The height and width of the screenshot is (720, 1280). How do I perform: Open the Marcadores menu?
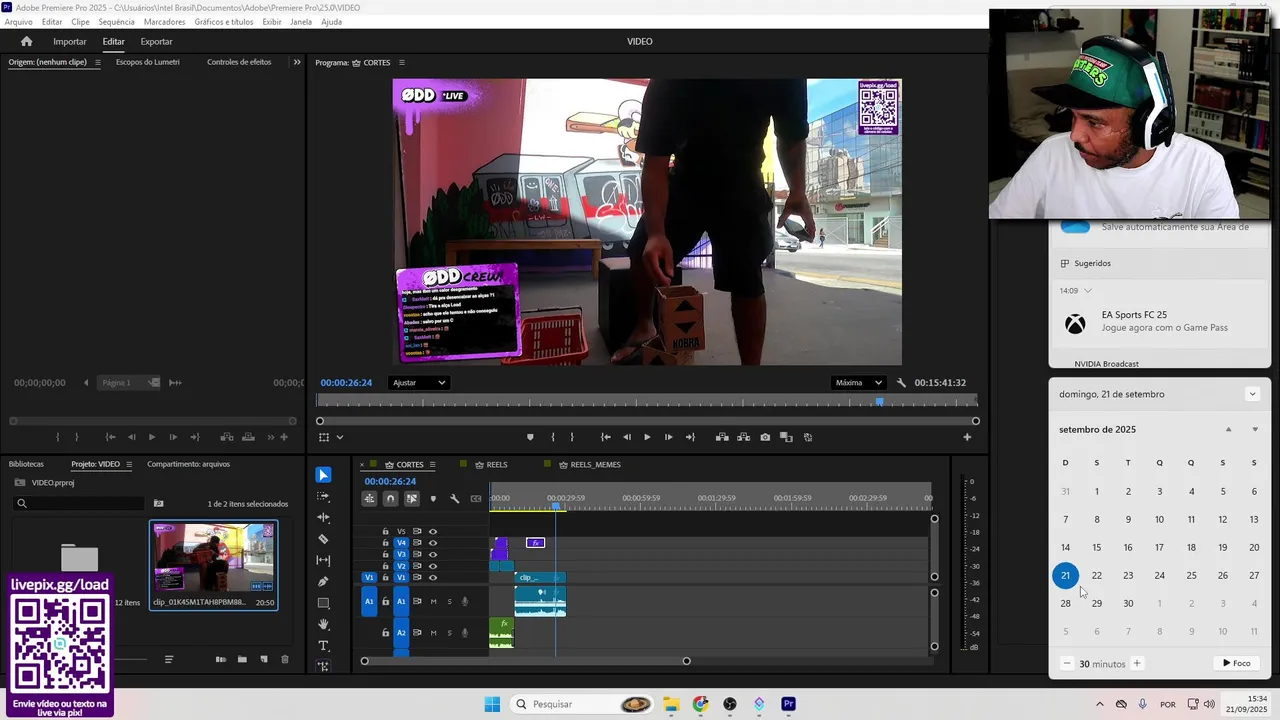164,22
